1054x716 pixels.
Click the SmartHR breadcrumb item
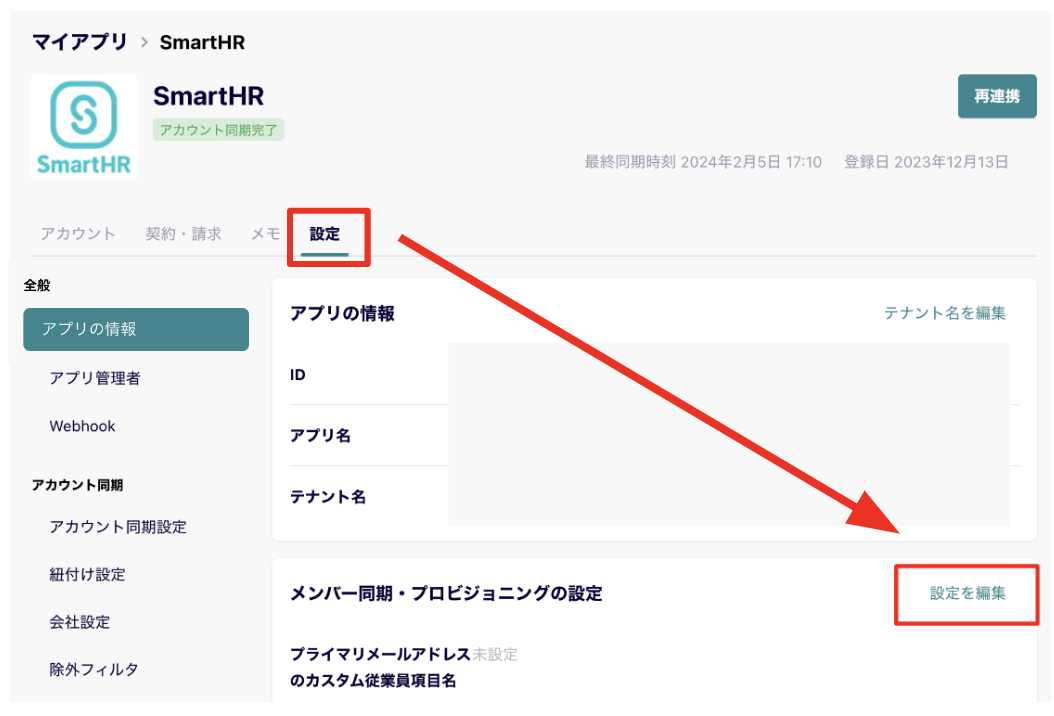click(x=202, y=42)
